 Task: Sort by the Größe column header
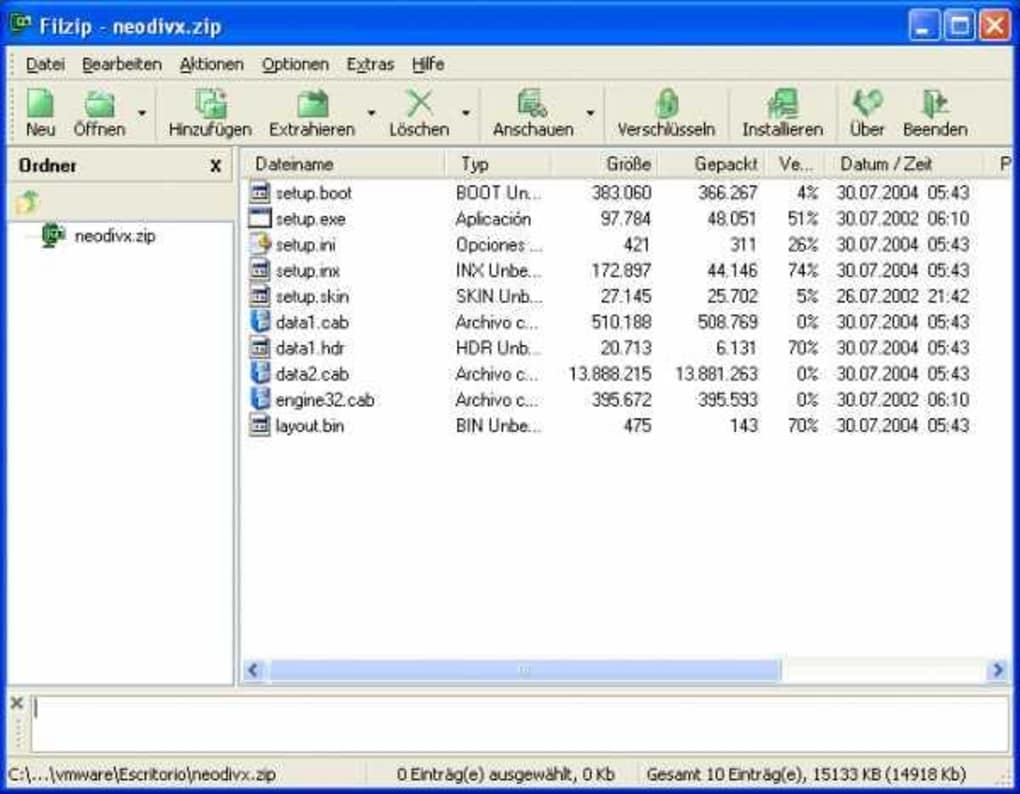pyautogui.click(x=604, y=164)
